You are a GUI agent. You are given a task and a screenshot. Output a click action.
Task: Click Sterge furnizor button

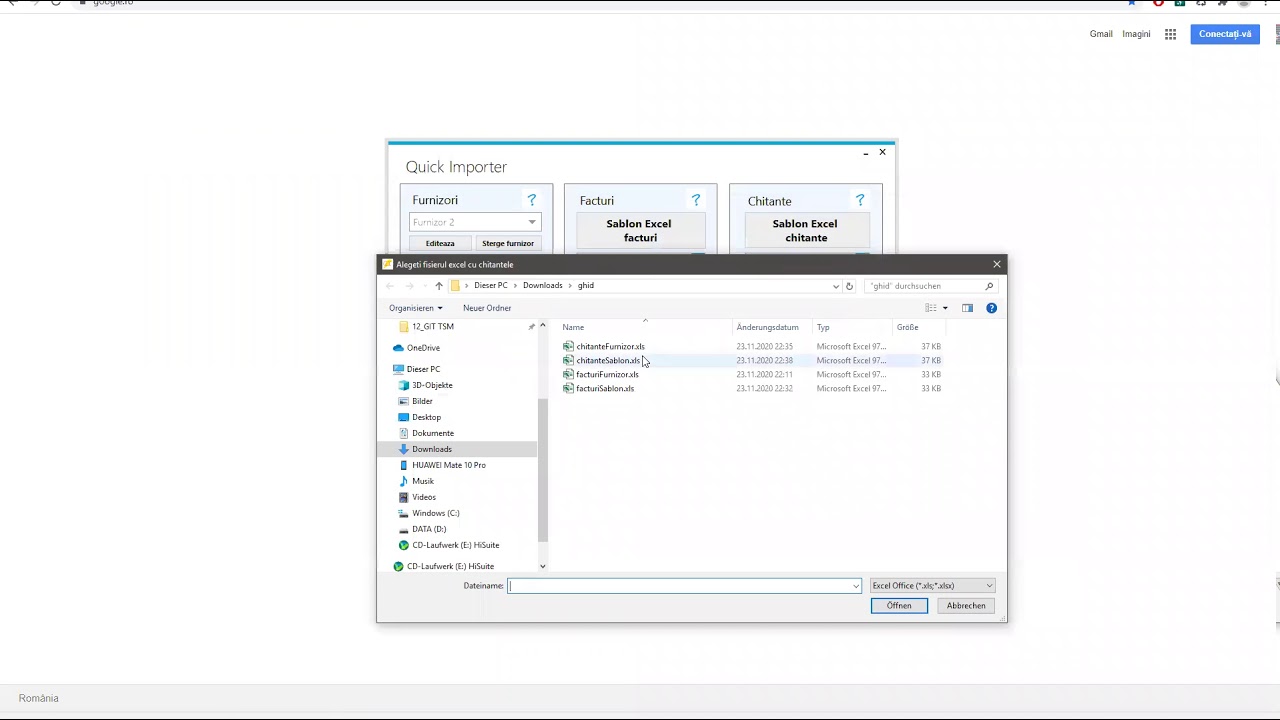[x=508, y=243]
